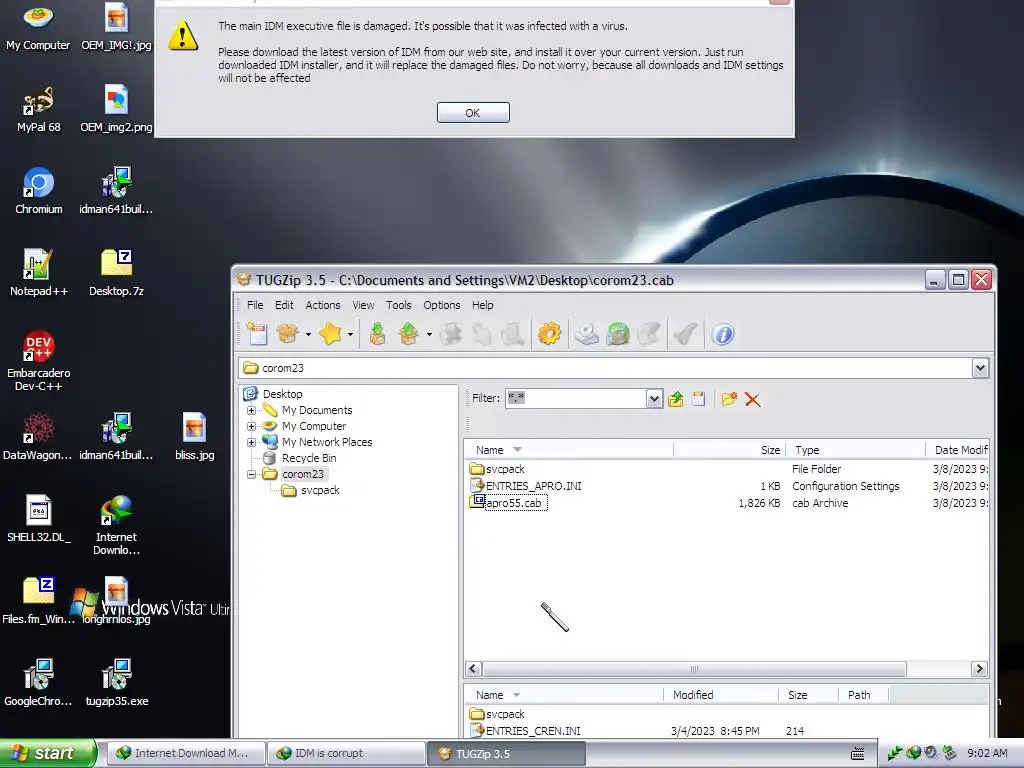Click the Add files to archive toolbar icon
Screen dimensions: 1024x768
click(377, 334)
